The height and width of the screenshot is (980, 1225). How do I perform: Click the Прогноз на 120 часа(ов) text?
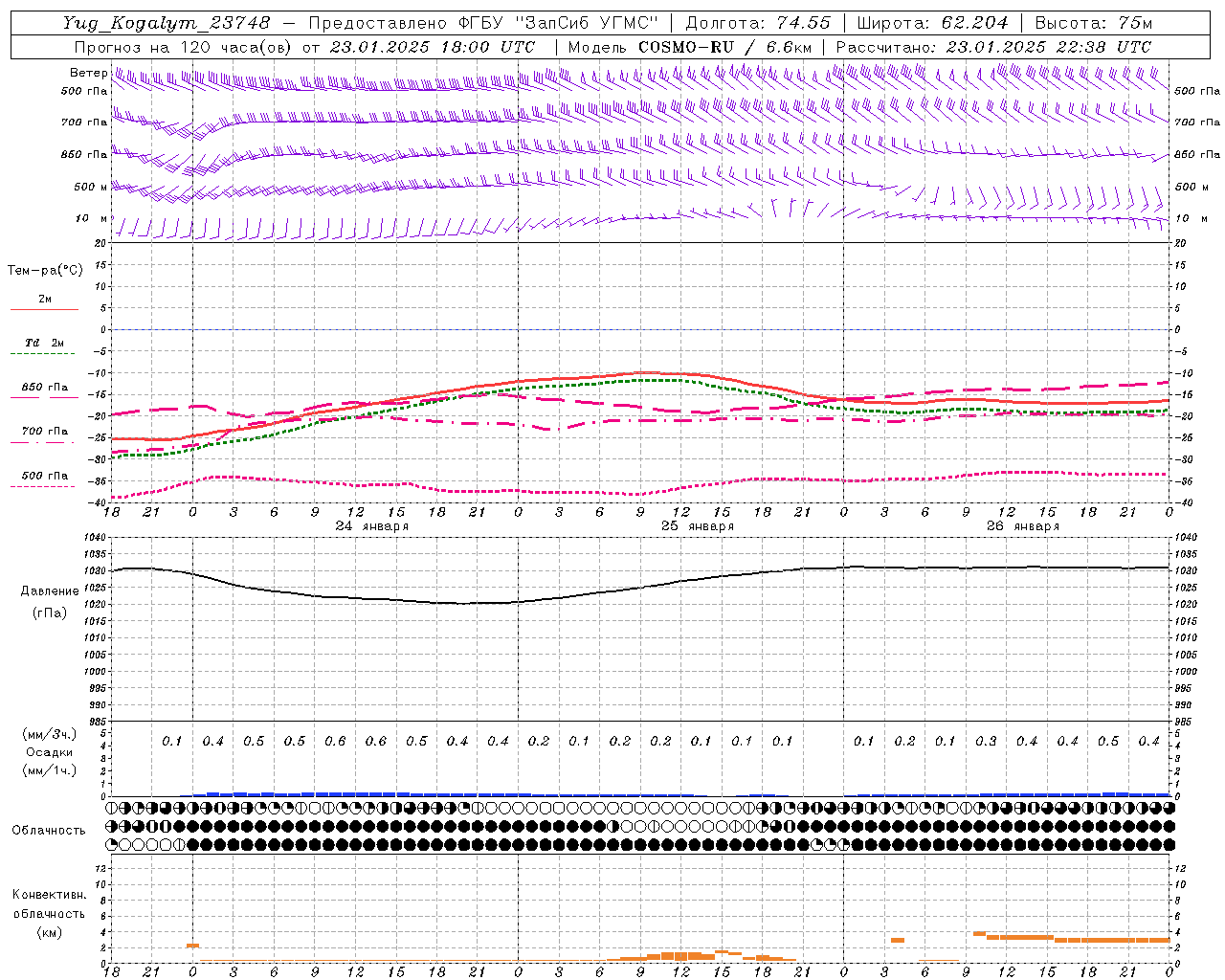[x=184, y=47]
